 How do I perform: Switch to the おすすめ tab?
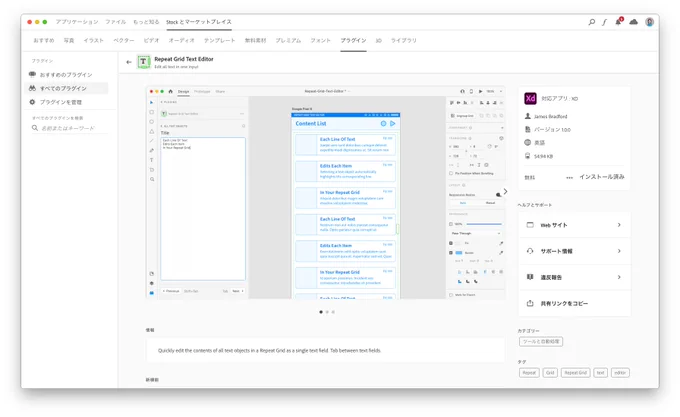pyautogui.click(x=44, y=40)
